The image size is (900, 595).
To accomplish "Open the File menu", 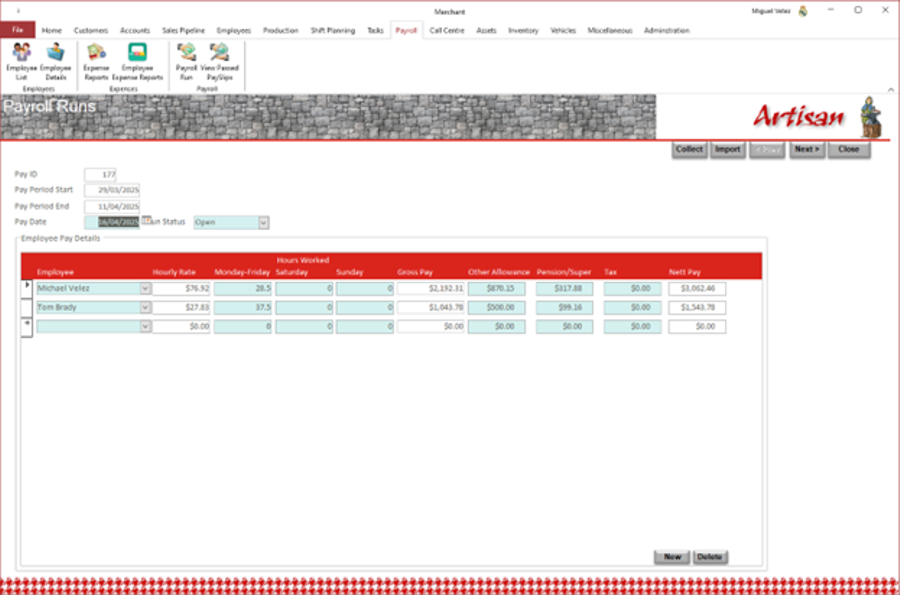I will (x=17, y=31).
